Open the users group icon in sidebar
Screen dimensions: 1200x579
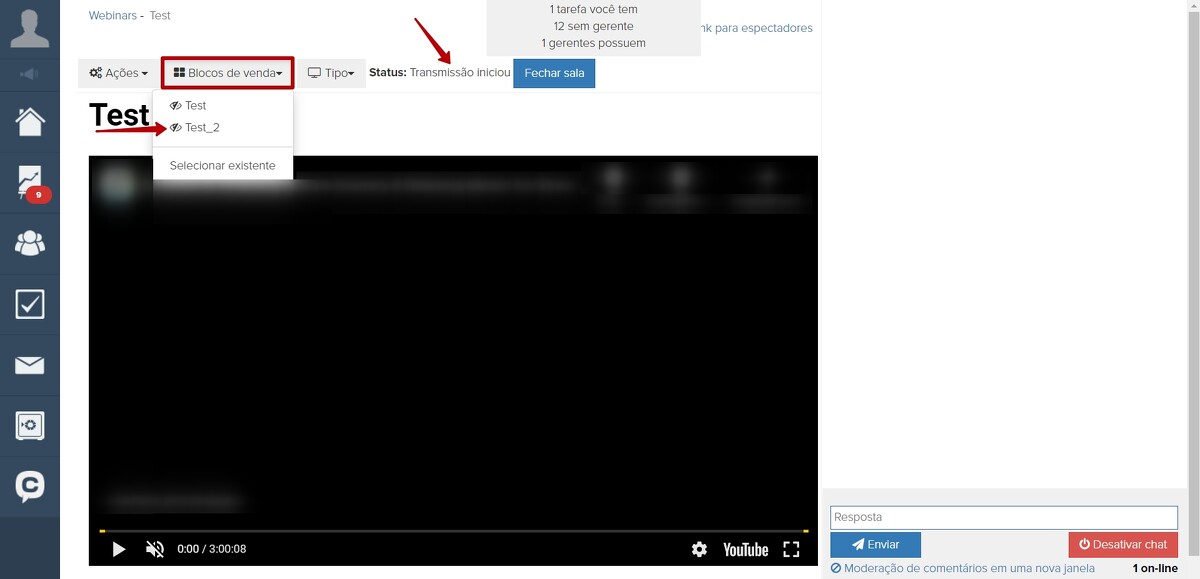click(x=30, y=243)
